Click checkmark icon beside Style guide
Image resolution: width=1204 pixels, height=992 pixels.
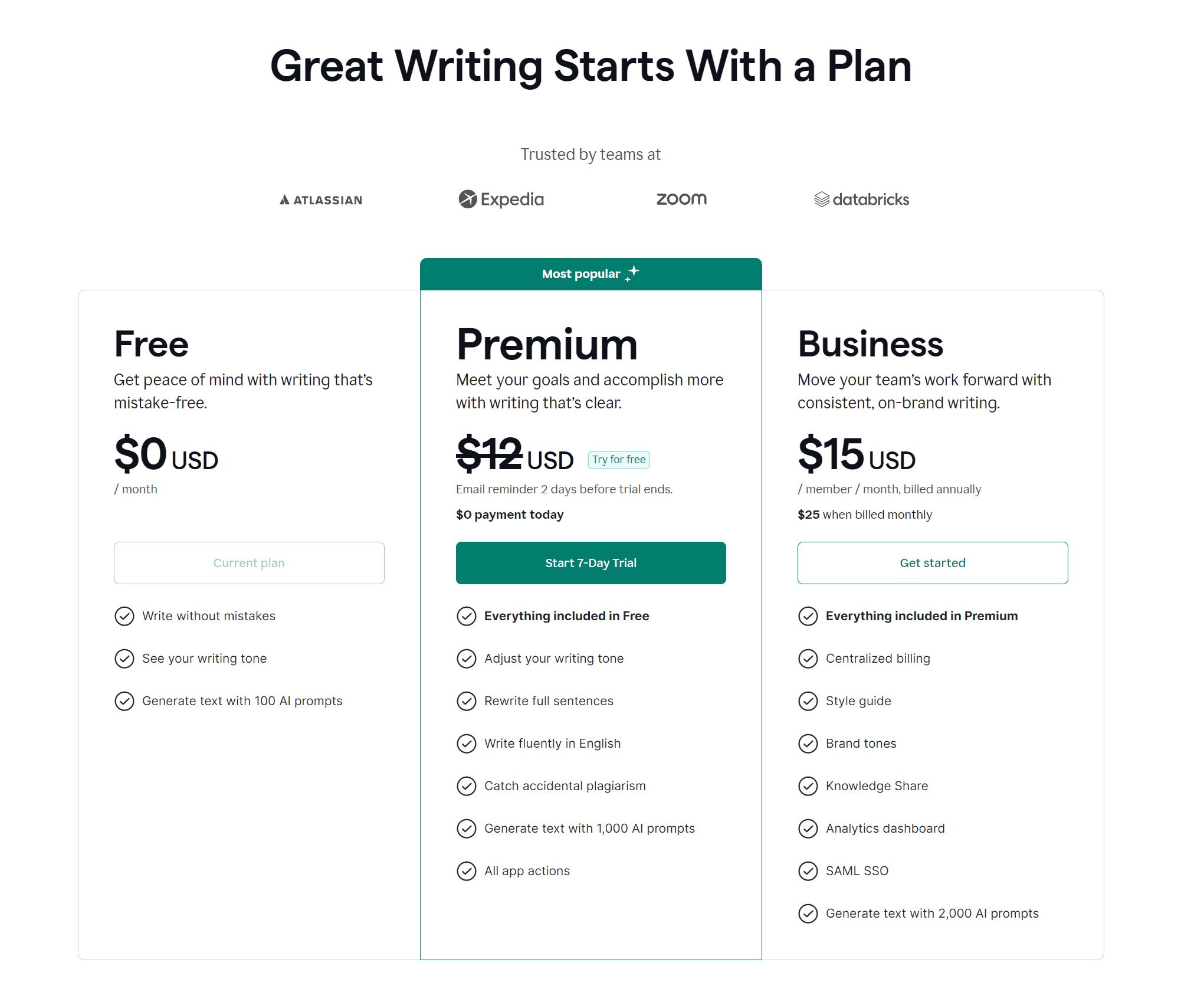pos(808,701)
